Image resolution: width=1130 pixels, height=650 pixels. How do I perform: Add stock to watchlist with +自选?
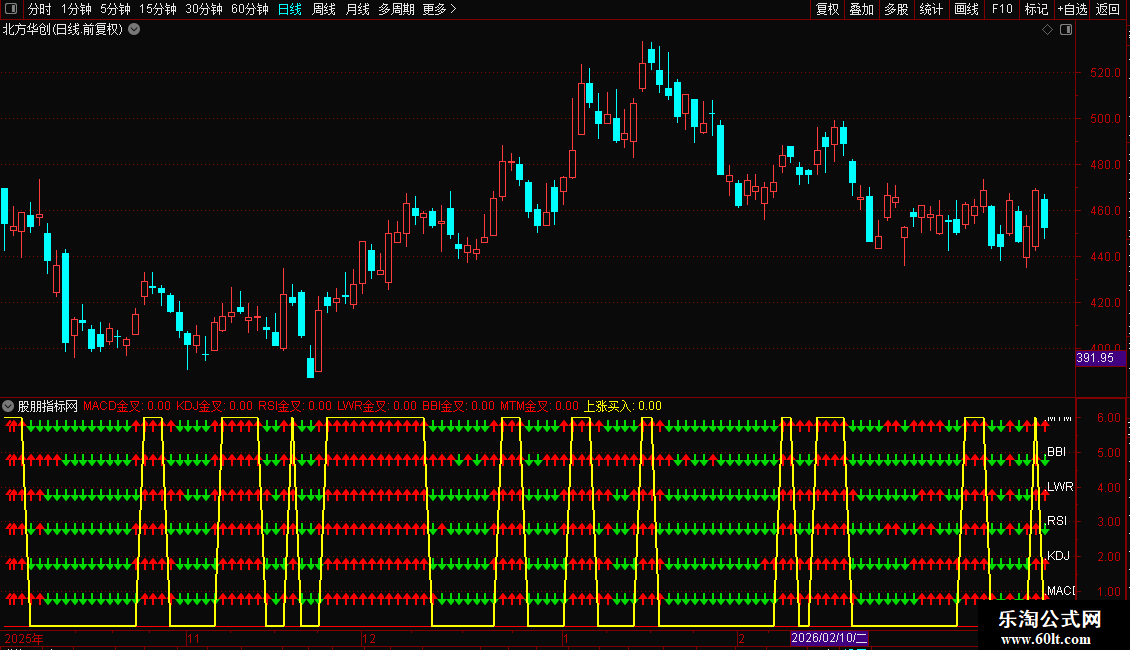click(1072, 9)
